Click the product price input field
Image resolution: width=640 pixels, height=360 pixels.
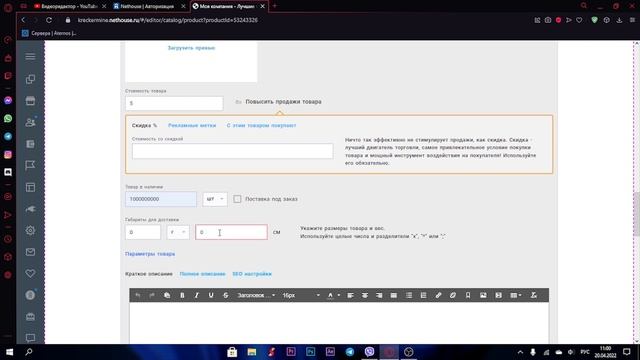coord(174,103)
